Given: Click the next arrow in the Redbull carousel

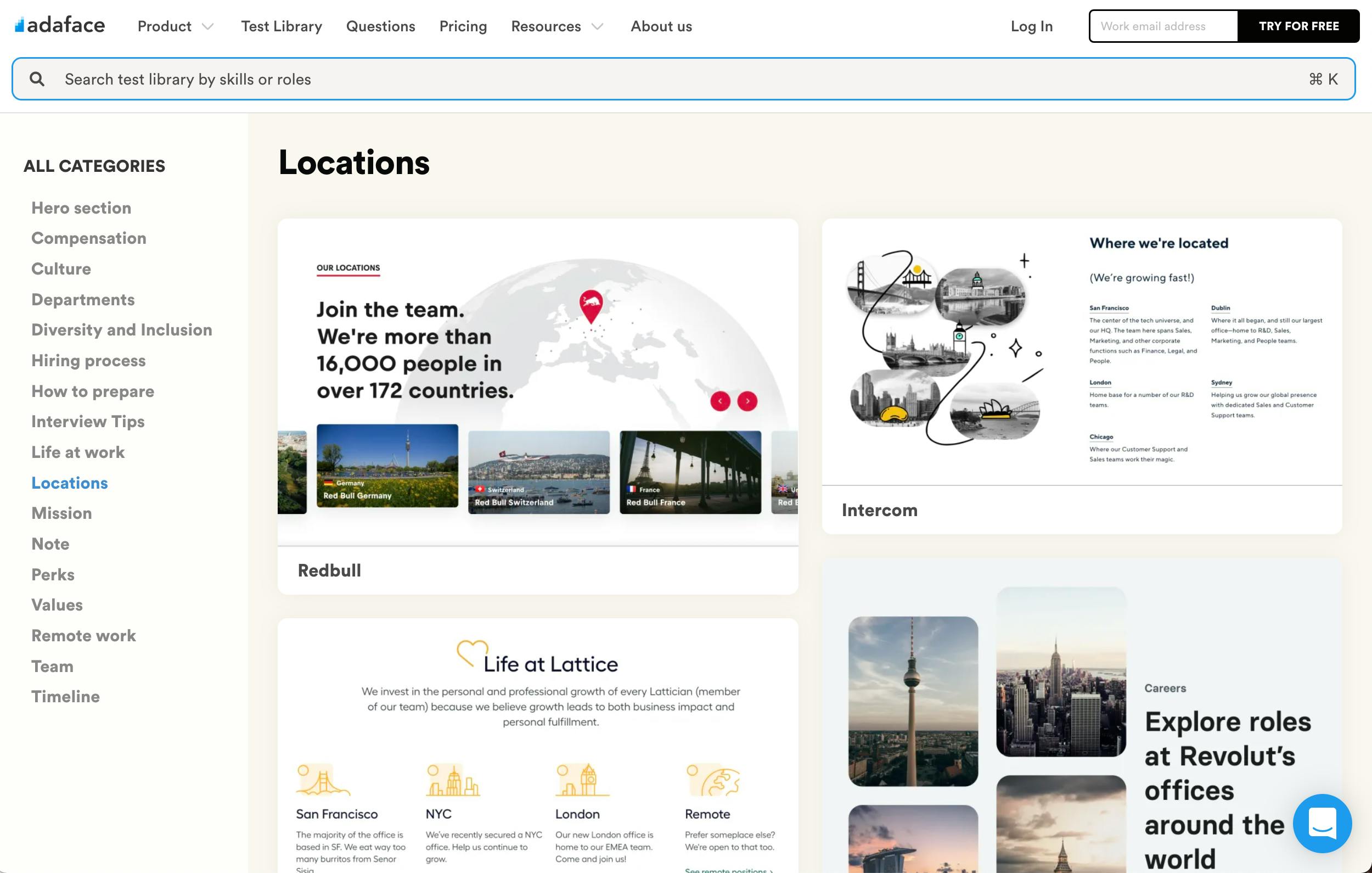Looking at the screenshot, I should pos(747,401).
